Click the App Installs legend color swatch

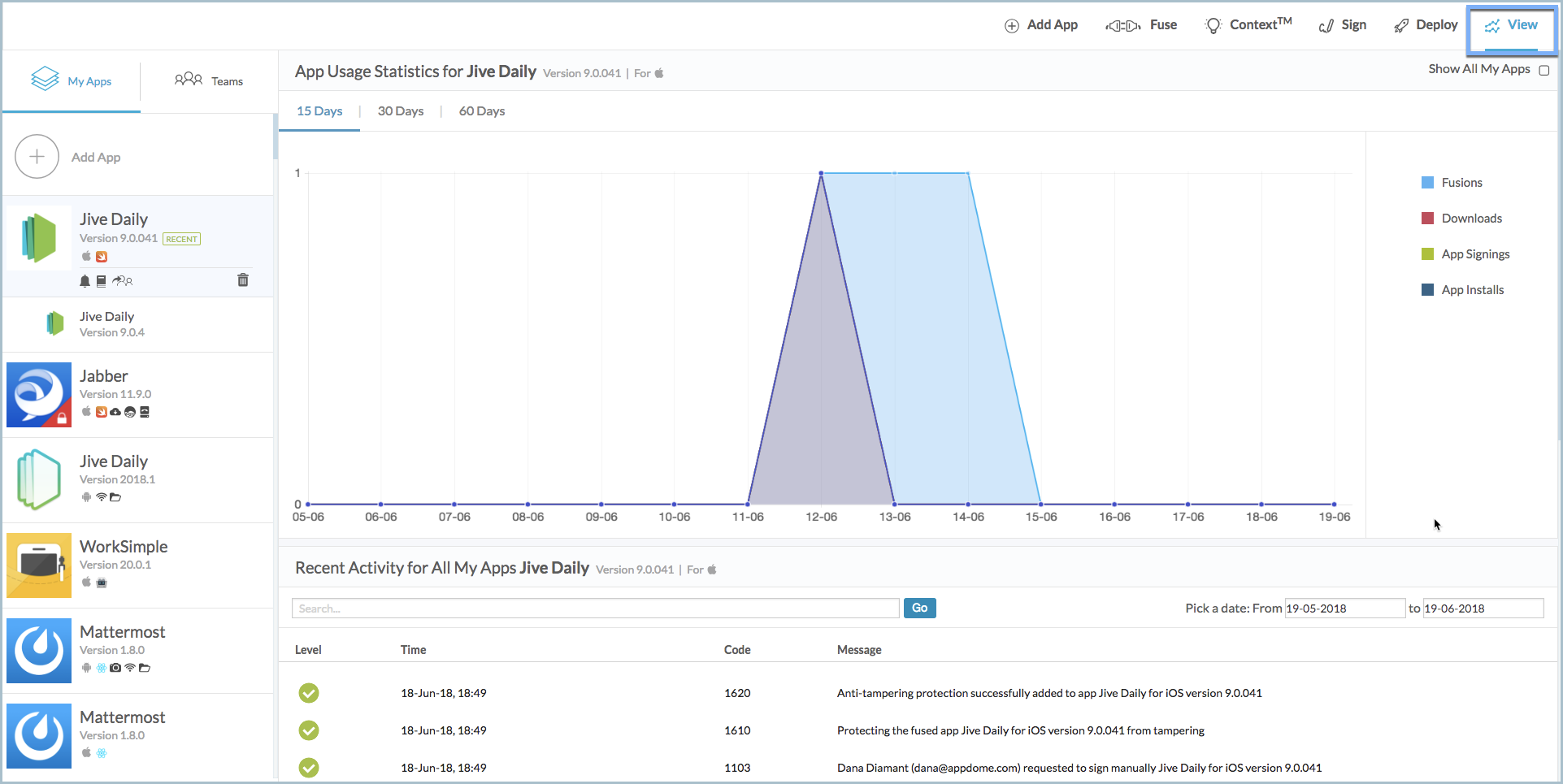(x=1427, y=290)
